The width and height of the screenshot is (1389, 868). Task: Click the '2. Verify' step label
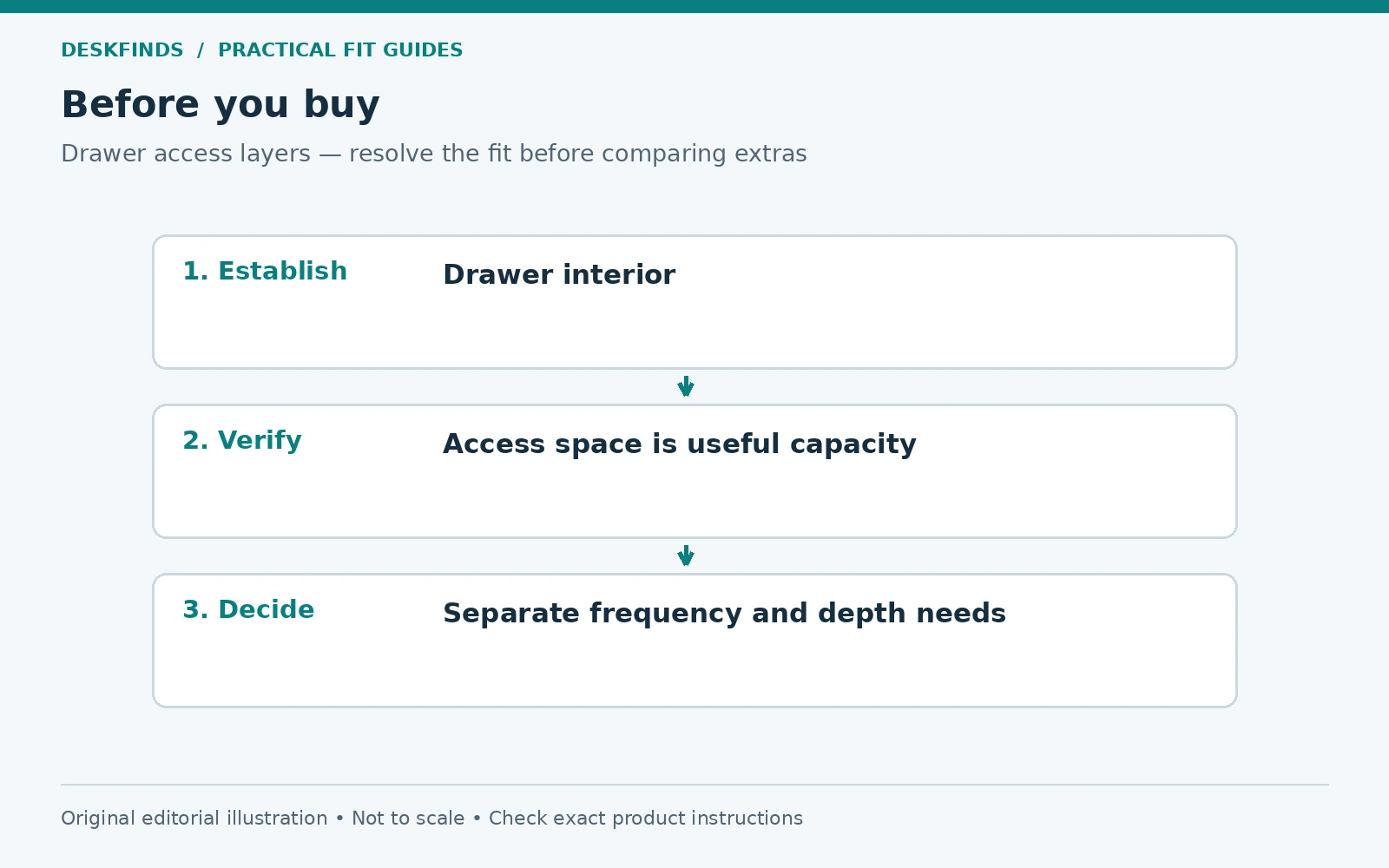pos(242,440)
